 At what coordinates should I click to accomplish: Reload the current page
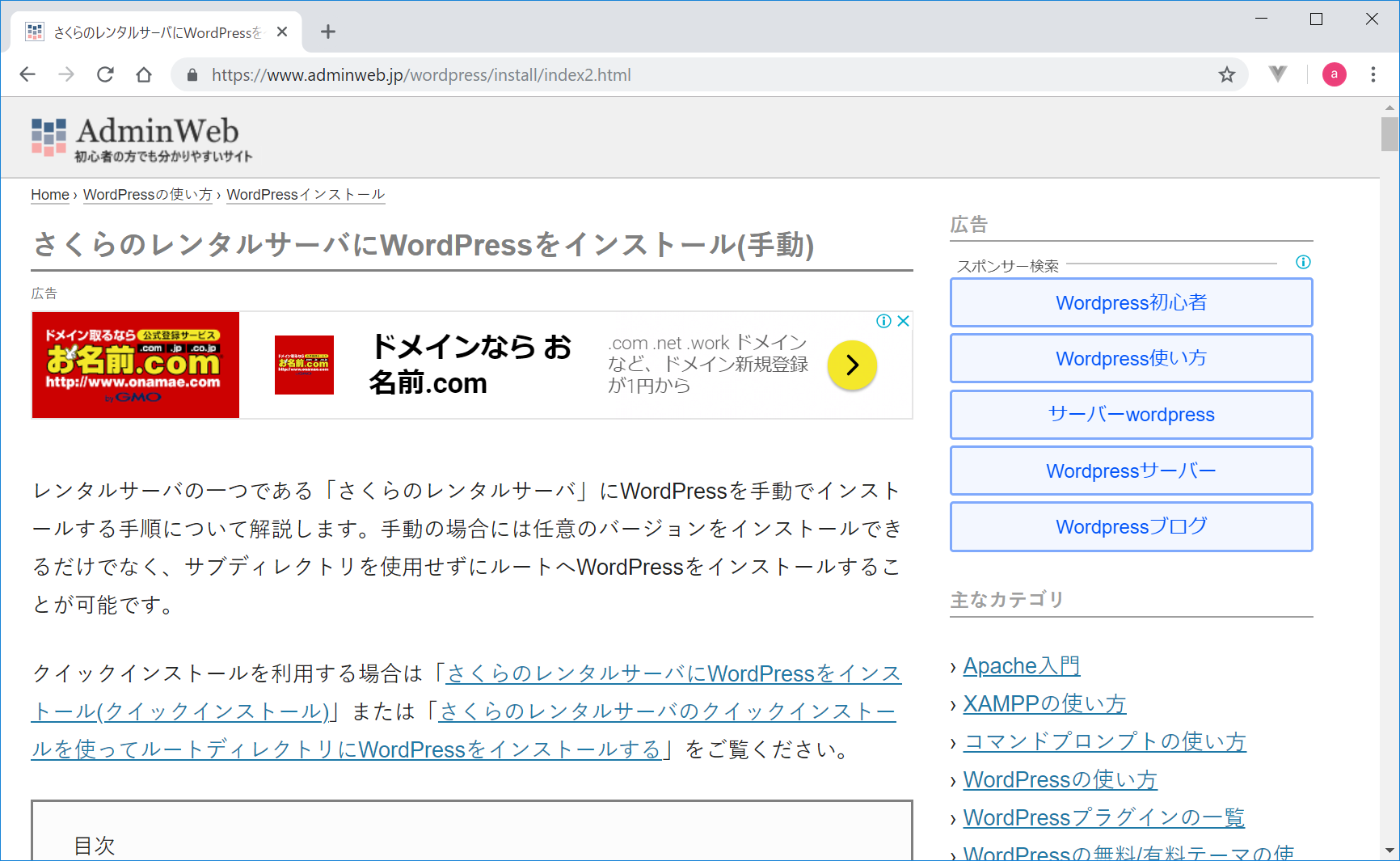tap(105, 75)
